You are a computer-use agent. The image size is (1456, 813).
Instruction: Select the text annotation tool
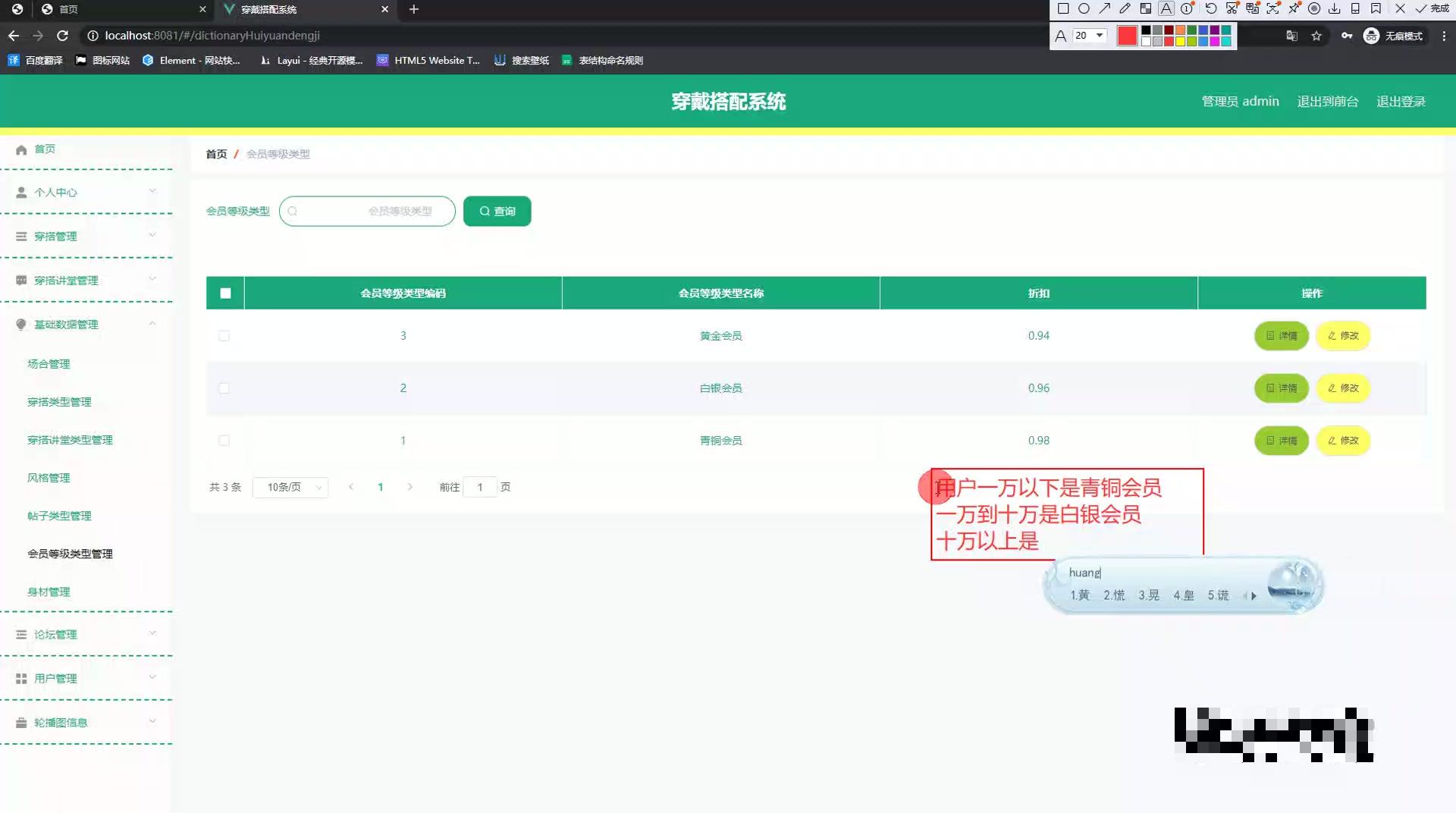[1166, 8]
